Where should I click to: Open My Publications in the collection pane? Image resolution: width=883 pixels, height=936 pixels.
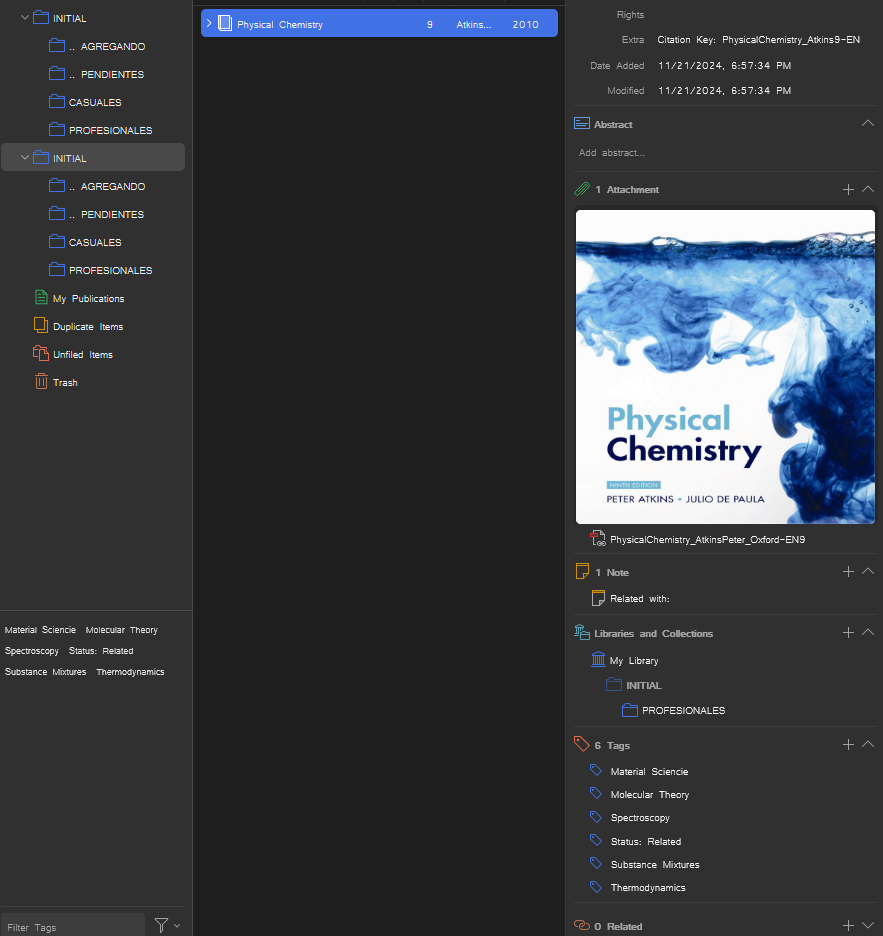click(x=88, y=298)
